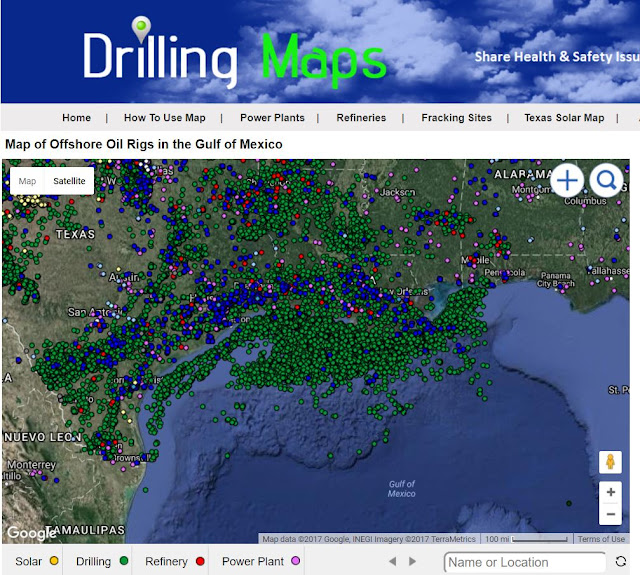Click the 100 mi scale control
The image size is (640, 575).
(527, 539)
